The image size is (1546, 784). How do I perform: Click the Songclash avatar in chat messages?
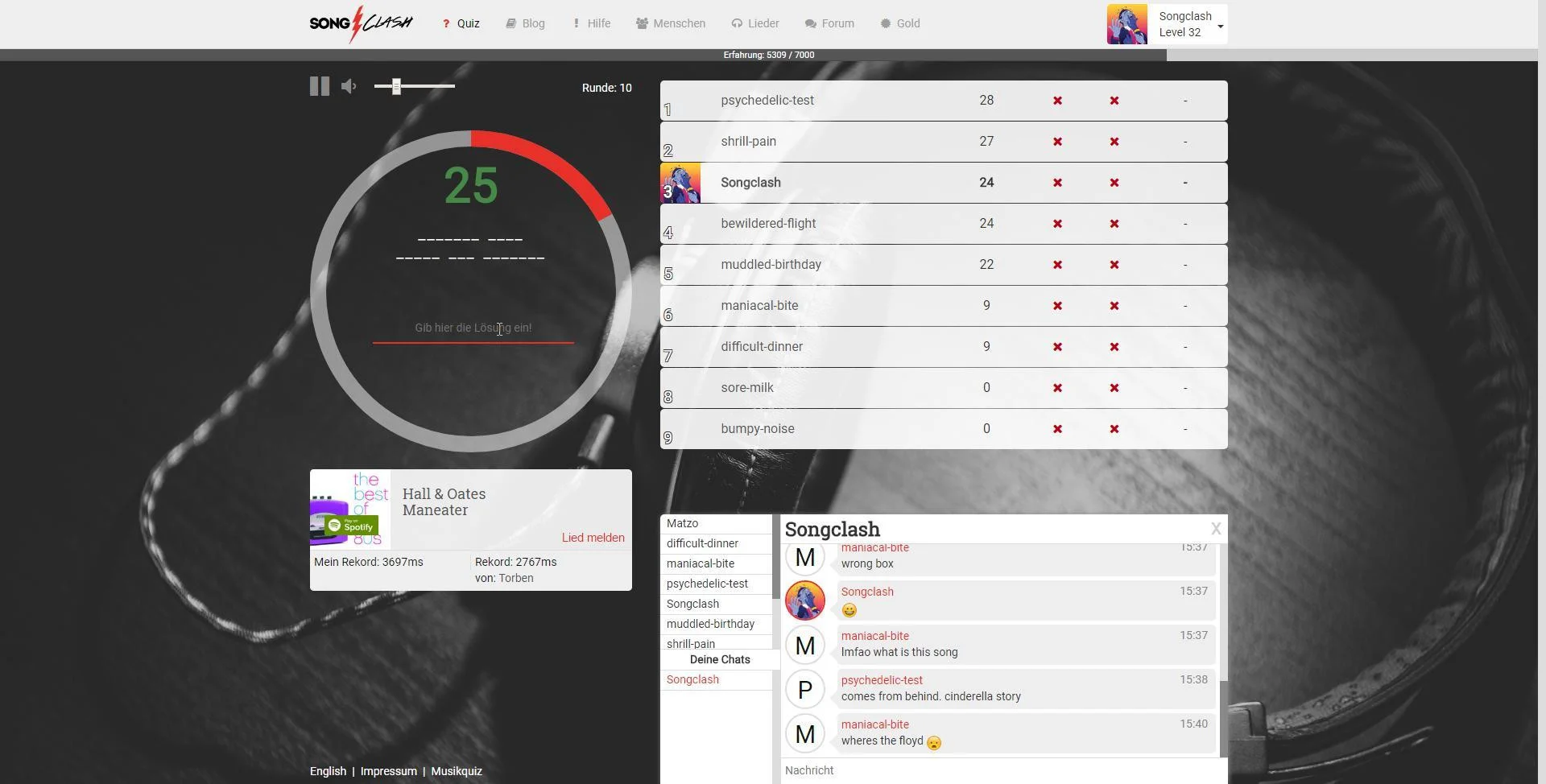coord(805,600)
